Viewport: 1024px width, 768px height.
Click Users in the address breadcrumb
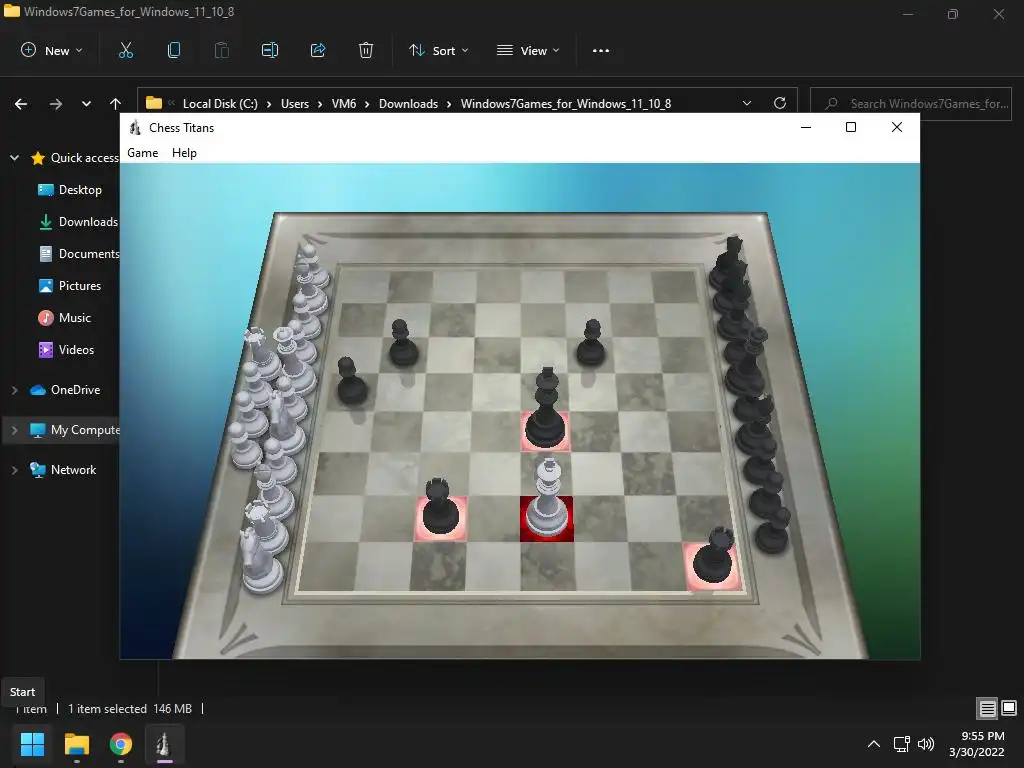coord(295,103)
